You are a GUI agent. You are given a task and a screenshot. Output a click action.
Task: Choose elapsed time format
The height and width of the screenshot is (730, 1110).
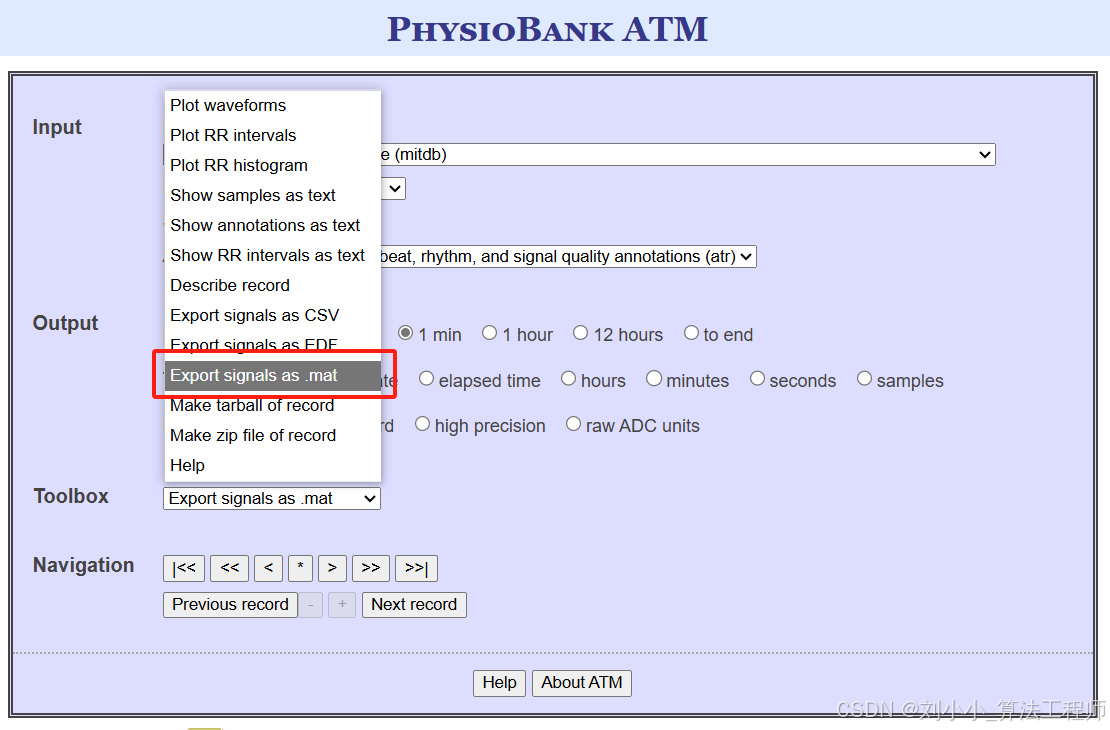(426, 379)
